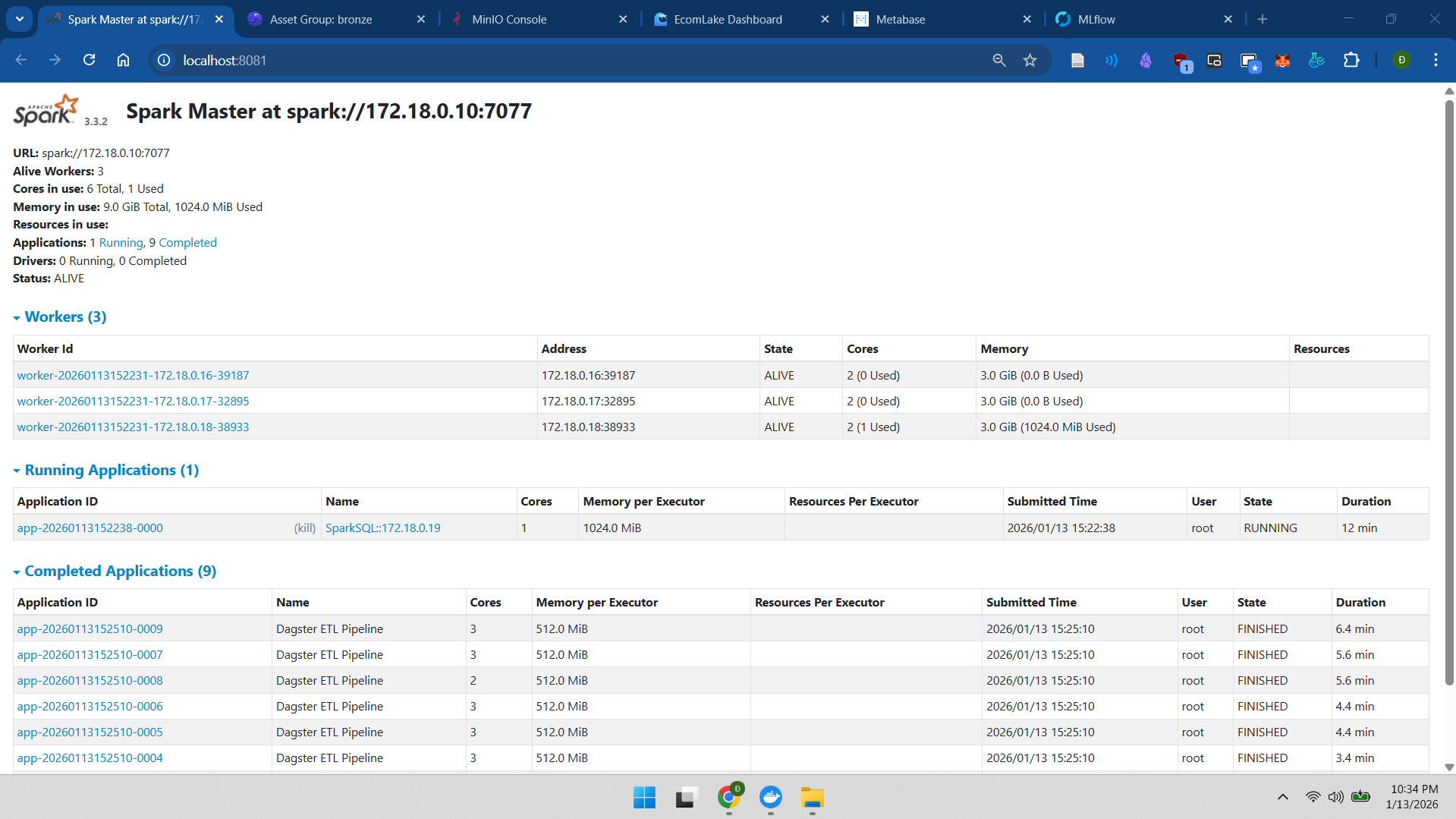Image resolution: width=1456 pixels, height=819 pixels.
Task: Bookmark this page with the star icon
Action: (1030, 60)
